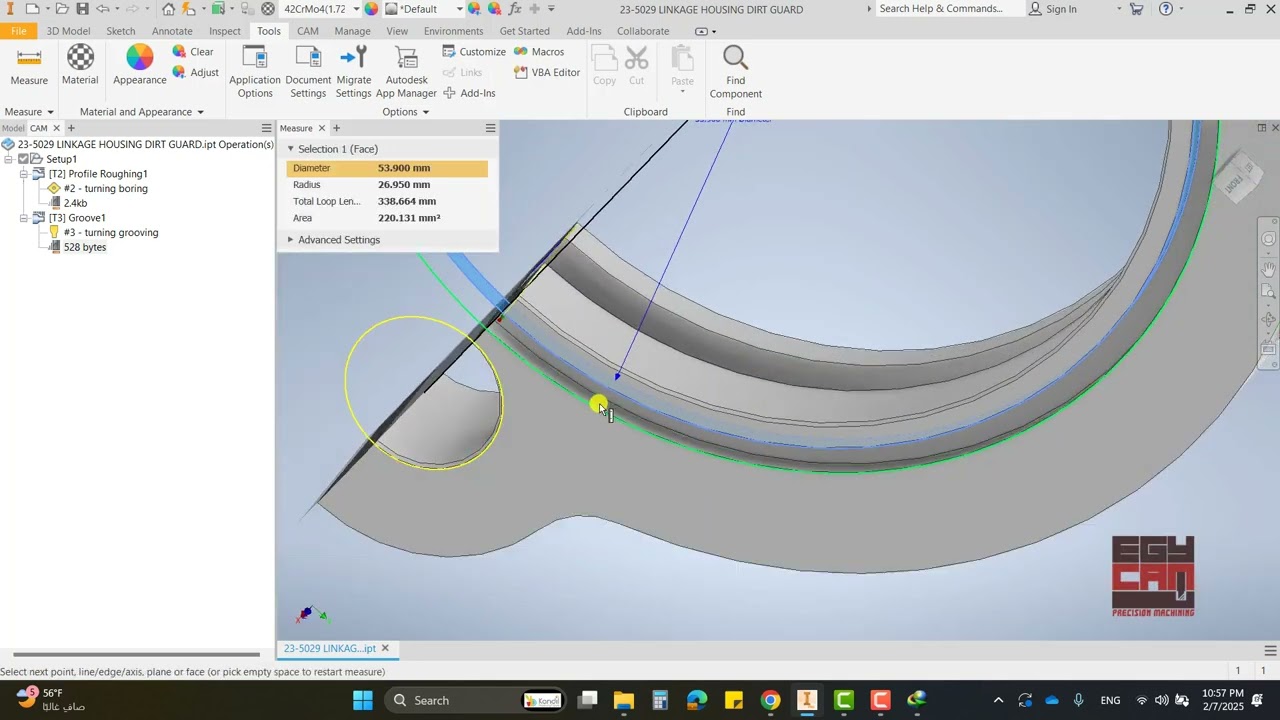Open Google Chrome from taskbar
The image size is (1280, 720).
click(770, 700)
